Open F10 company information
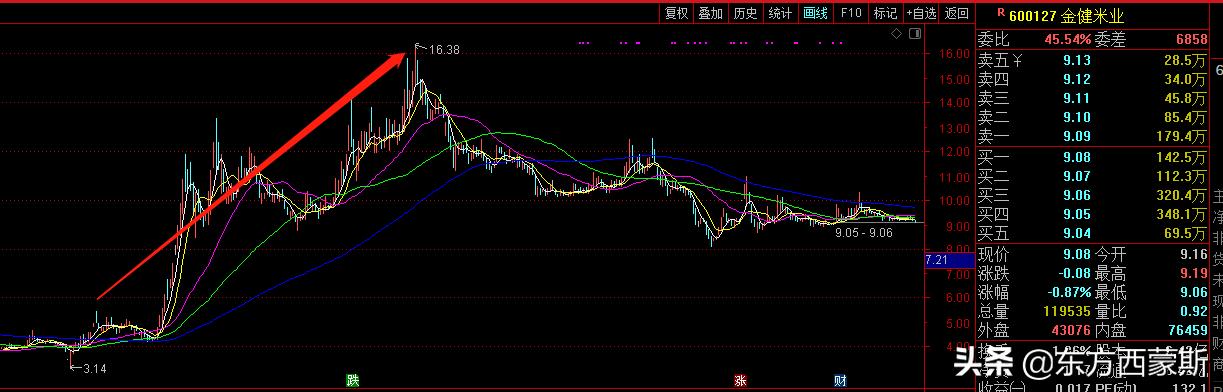The height and width of the screenshot is (392, 1223). 851,13
